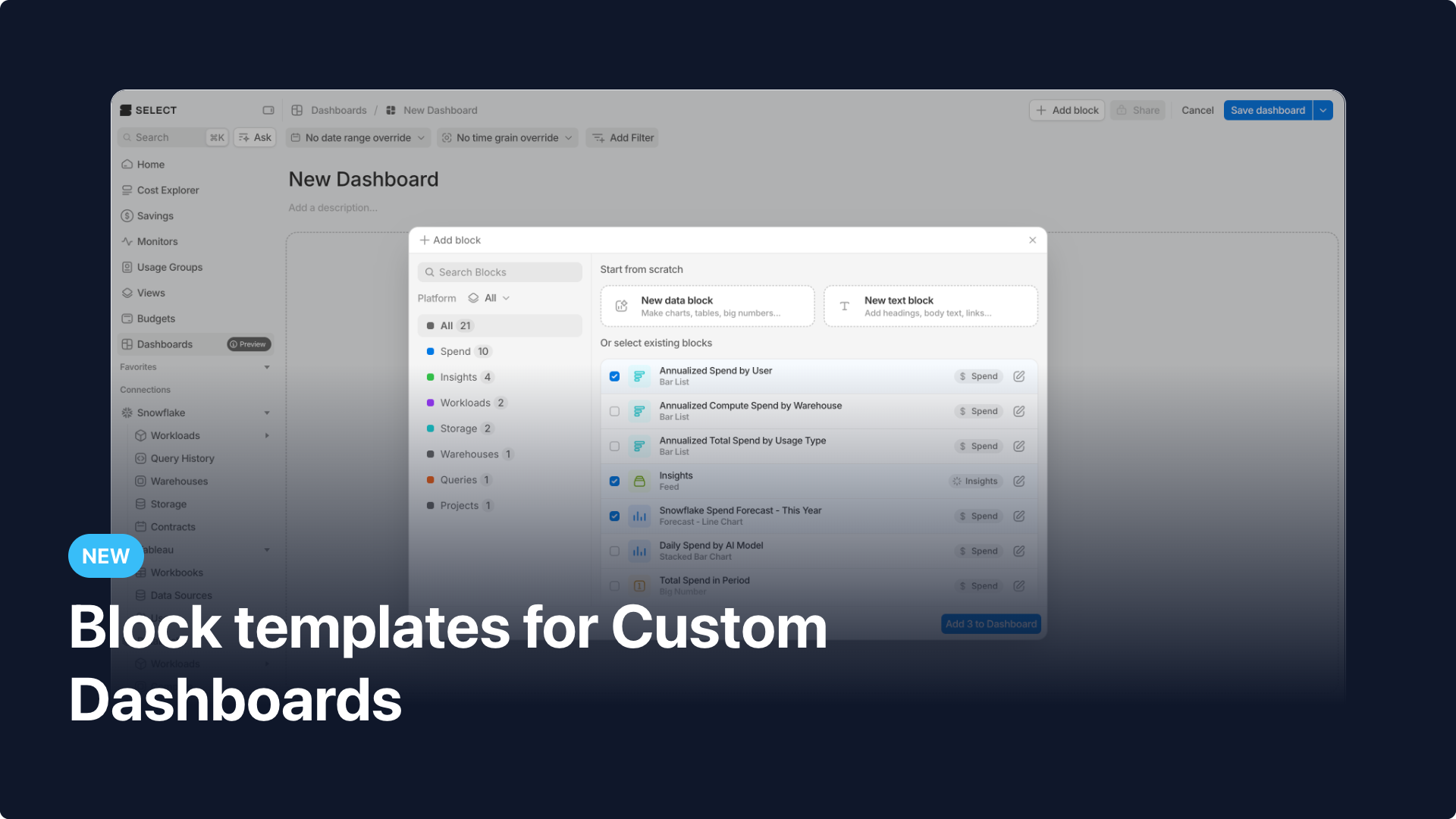1456x819 pixels.
Task: Select the purple Workloads color dot
Action: (430, 403)
